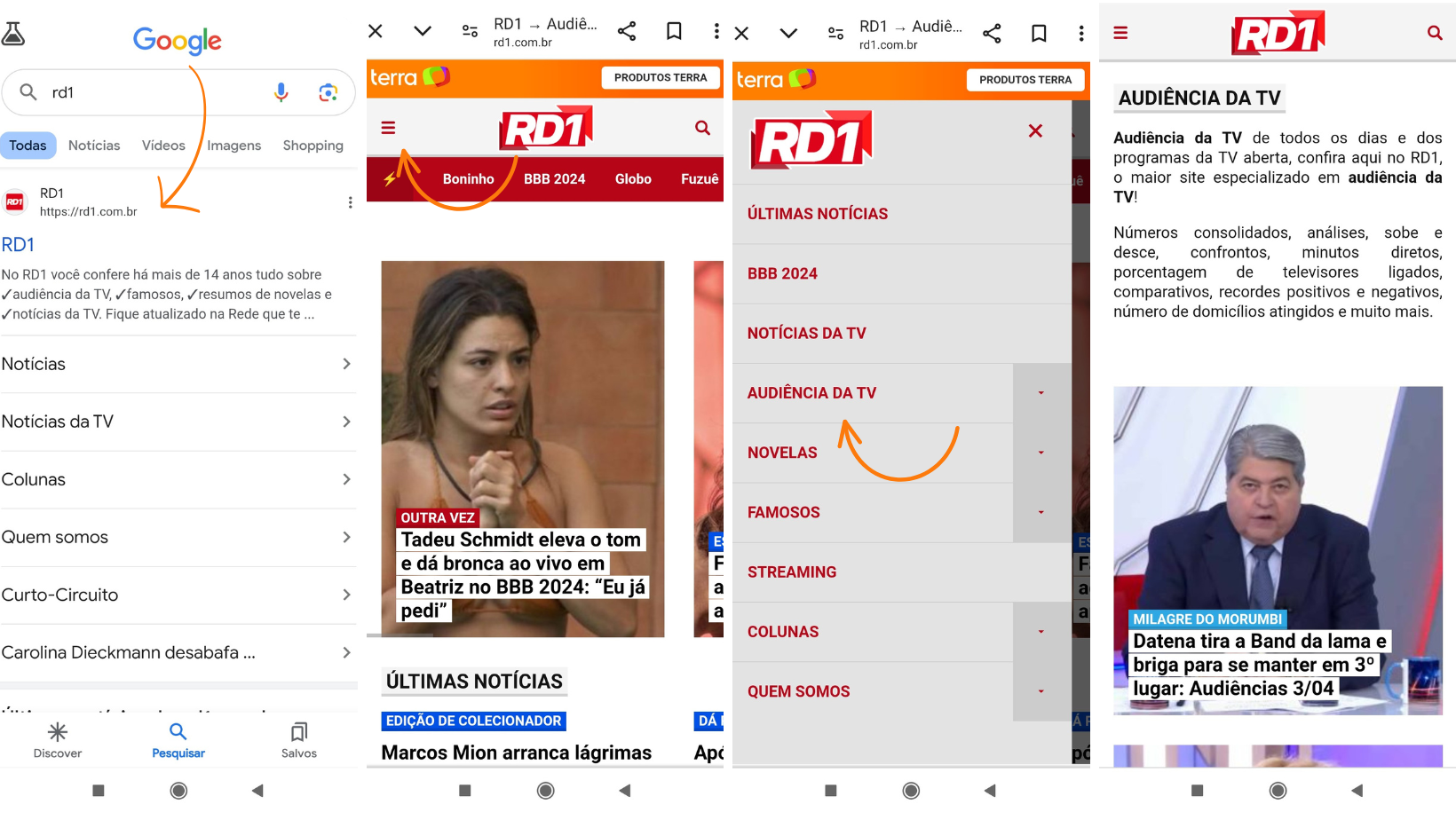The width and height of the screenshot is (1456, 820).
Task: Click the Edição de Colecionador label
Action: click(474, 721)
